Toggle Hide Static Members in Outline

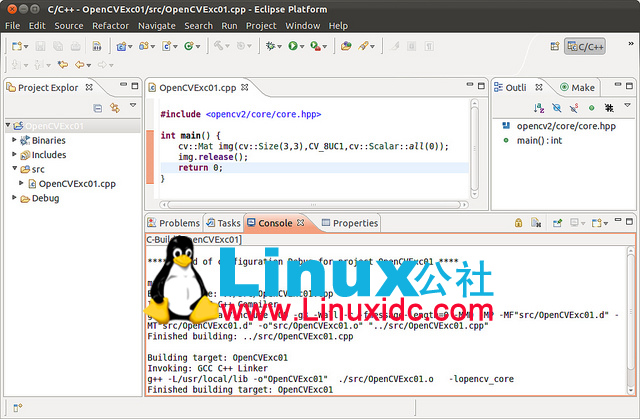pos(574,108)
